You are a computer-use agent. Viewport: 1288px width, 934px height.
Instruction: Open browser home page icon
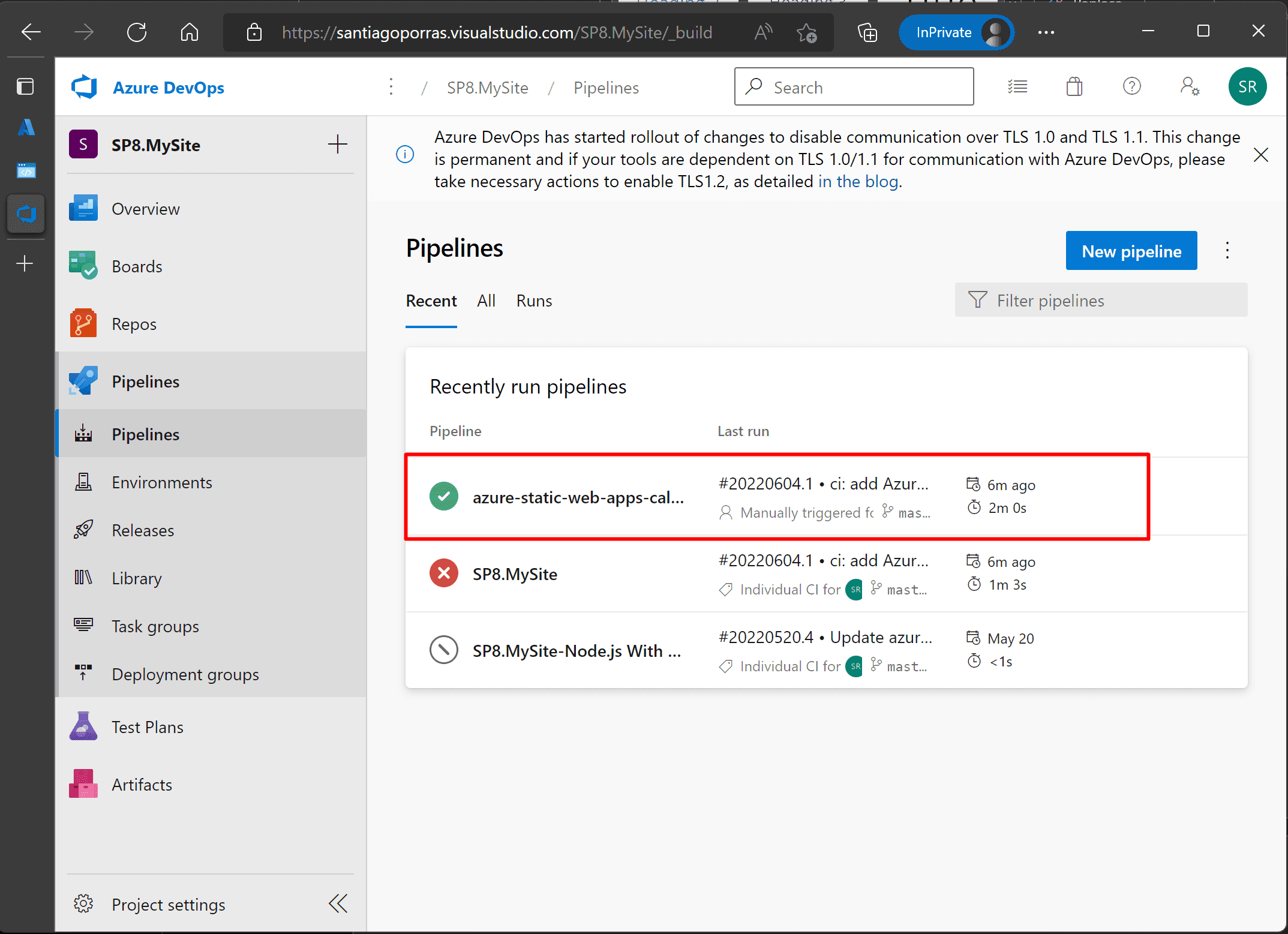(x=190, y=32)
